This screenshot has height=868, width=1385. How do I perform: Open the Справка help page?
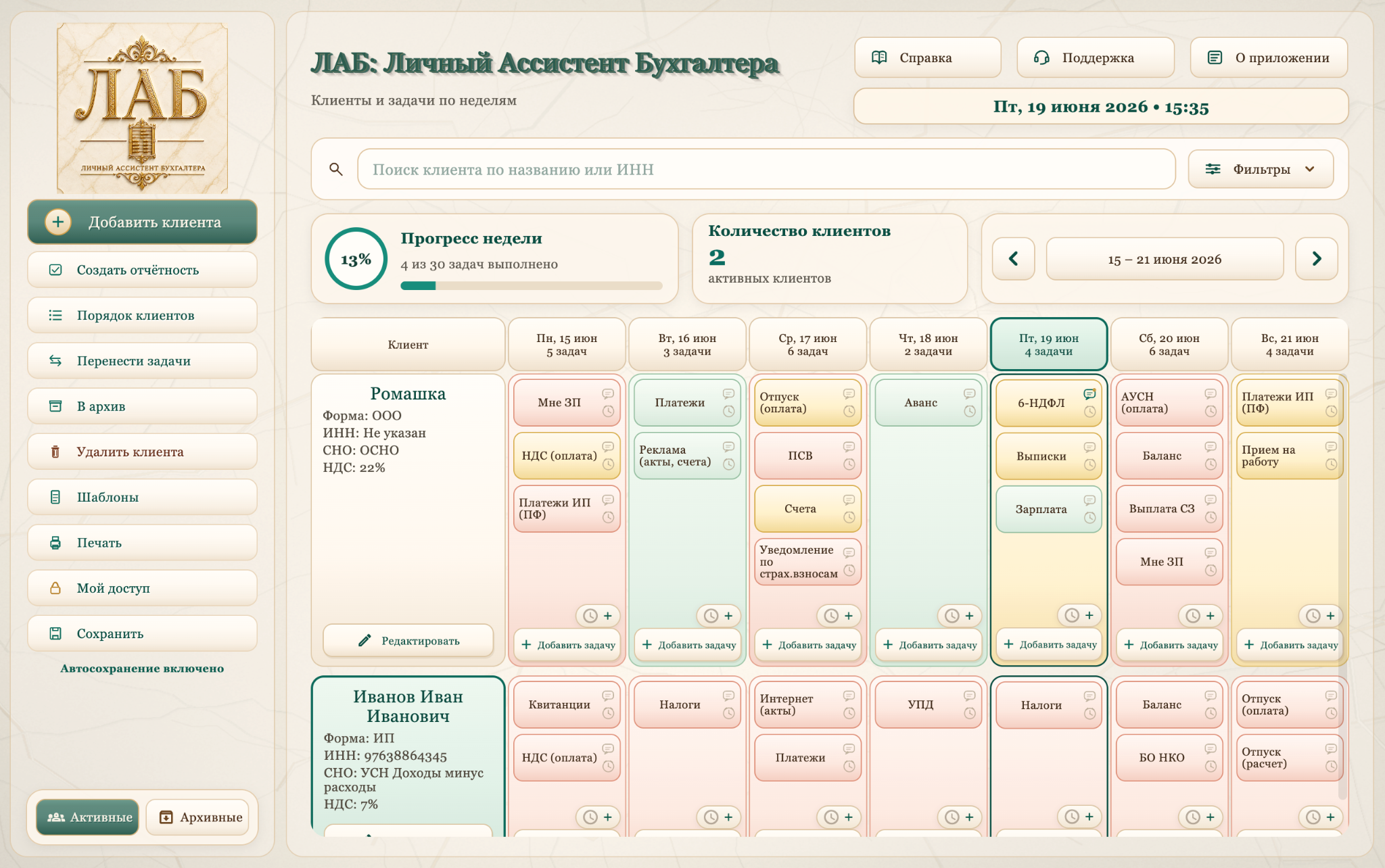(927, 57)
